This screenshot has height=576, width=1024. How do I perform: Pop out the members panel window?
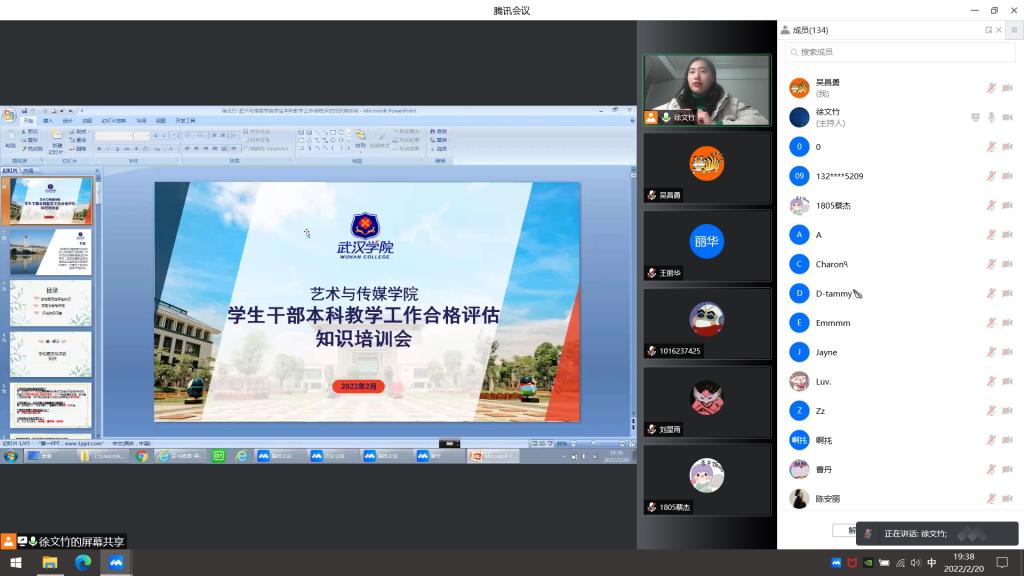(988, 30)
